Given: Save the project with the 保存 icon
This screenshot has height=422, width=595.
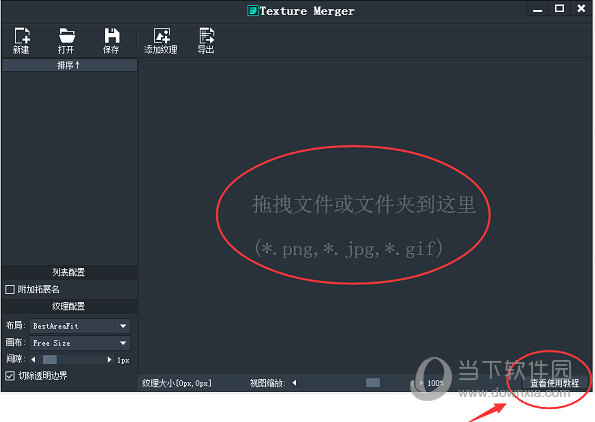Looking at the screenshot, I should click(x=112, y=40).
